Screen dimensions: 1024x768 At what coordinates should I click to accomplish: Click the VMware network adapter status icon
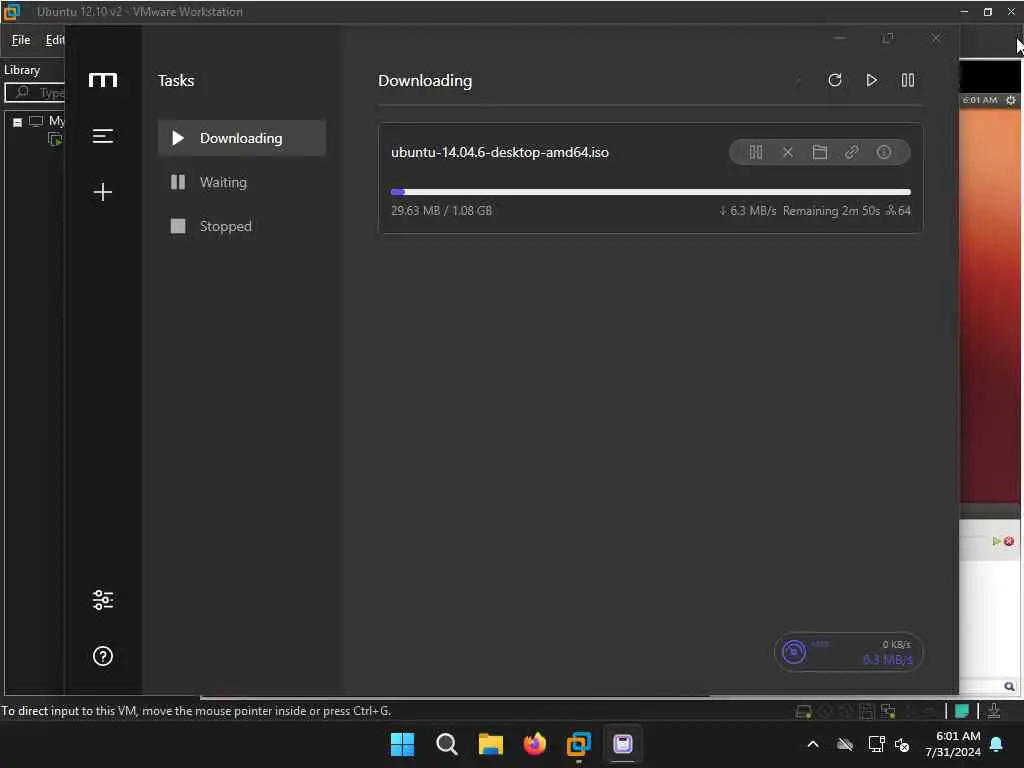888,711
